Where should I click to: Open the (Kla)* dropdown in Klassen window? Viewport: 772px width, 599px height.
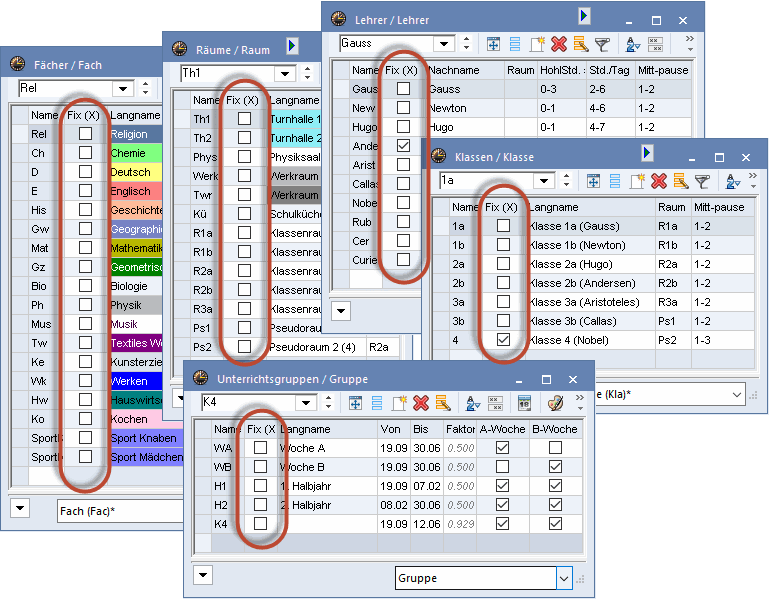[x=737, y=395]
